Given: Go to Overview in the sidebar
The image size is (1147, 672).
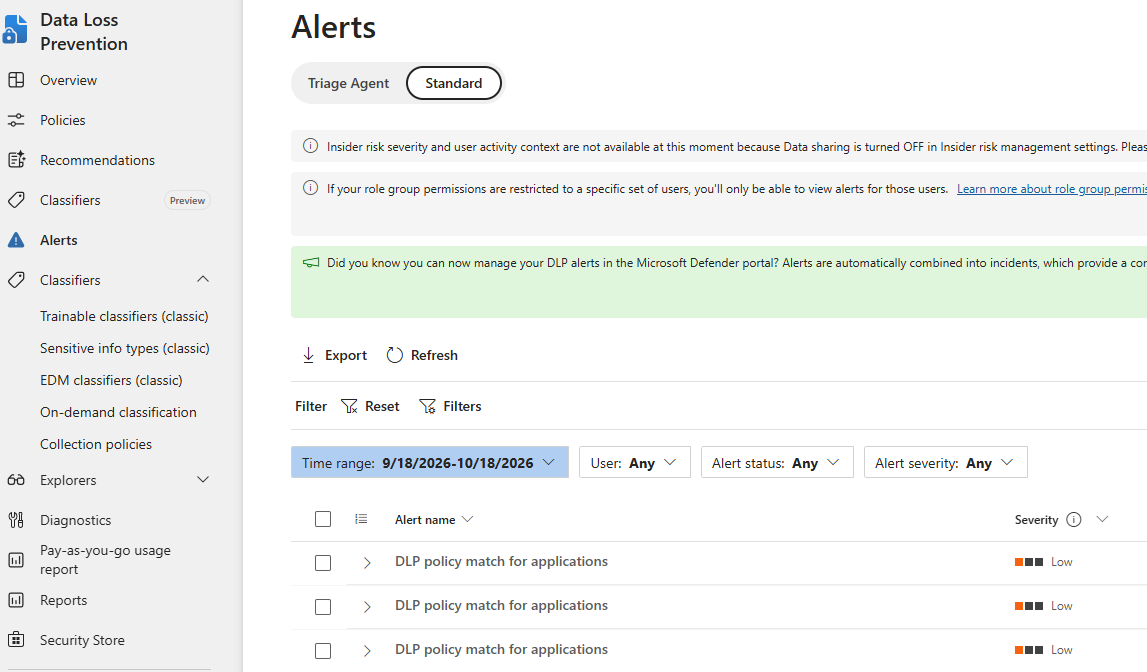Looking at the screenshot, I should (68, 80).
